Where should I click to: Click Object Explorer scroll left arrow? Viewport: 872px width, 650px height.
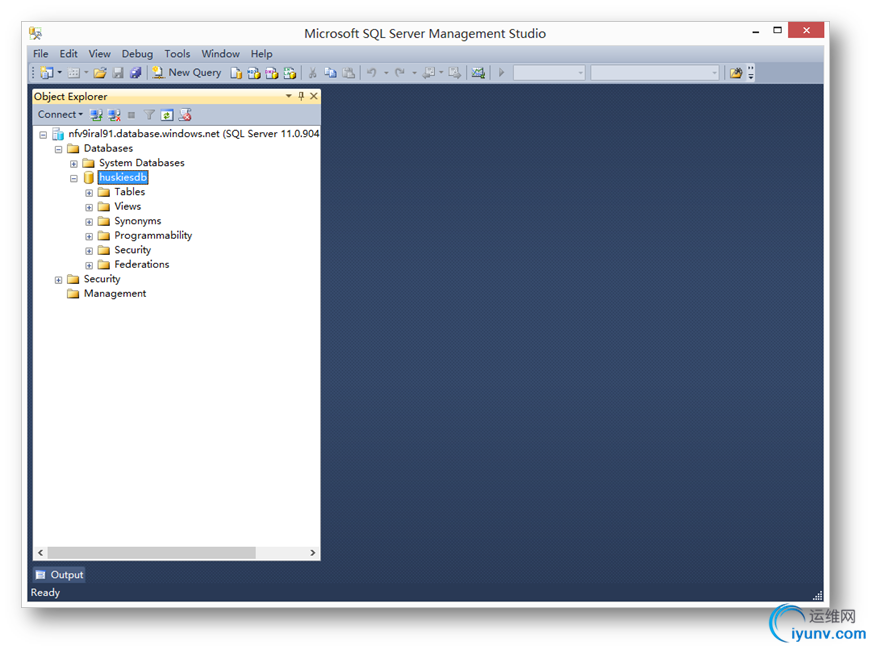click(x=40, y=553)
